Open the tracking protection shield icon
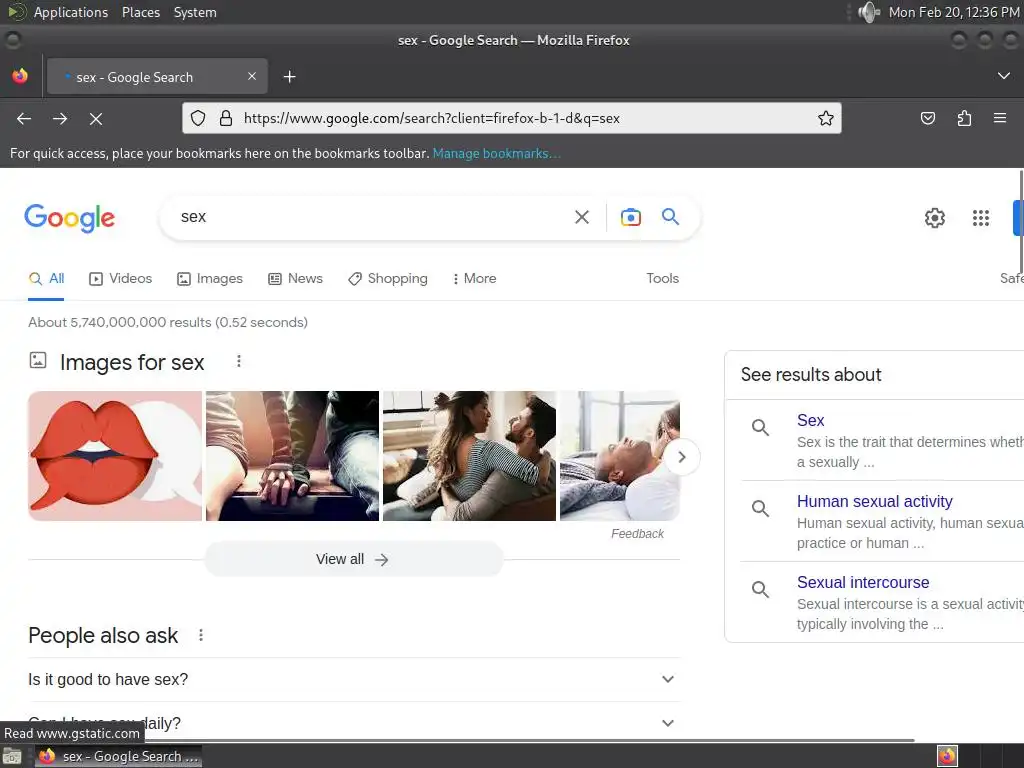This screenshot has height=768, width=1024. coord(198,118)
